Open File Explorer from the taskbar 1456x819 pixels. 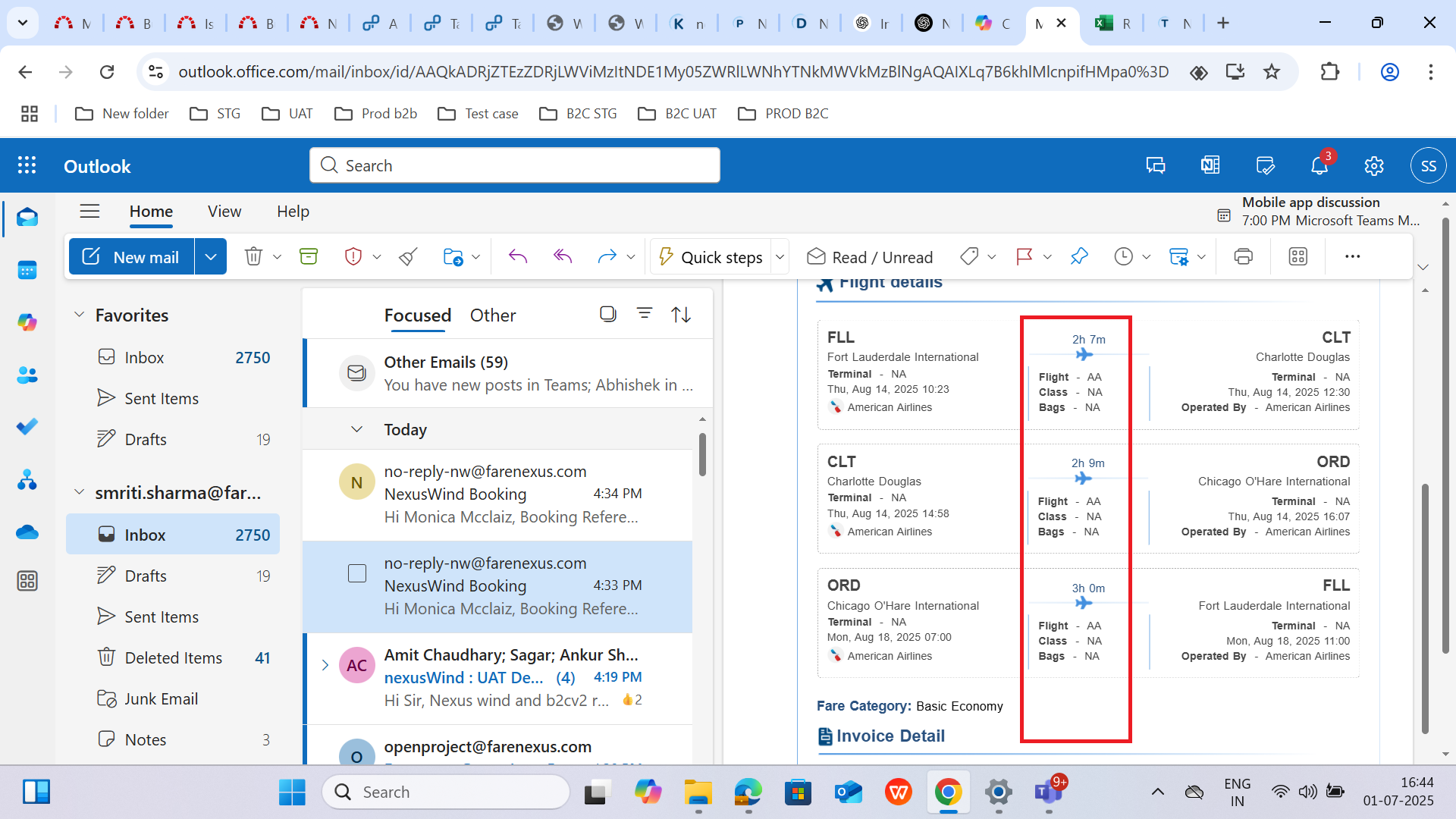pos(698,792)
